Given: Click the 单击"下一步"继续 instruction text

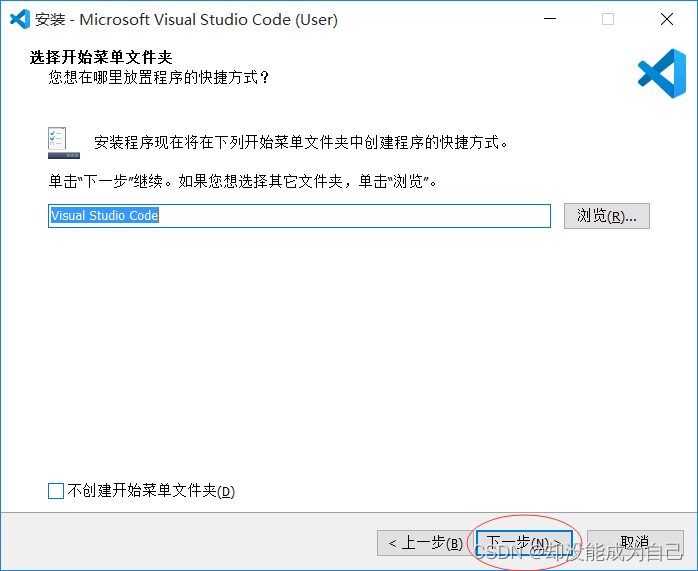Looking at the screenshot, I should tap(243, 181).
